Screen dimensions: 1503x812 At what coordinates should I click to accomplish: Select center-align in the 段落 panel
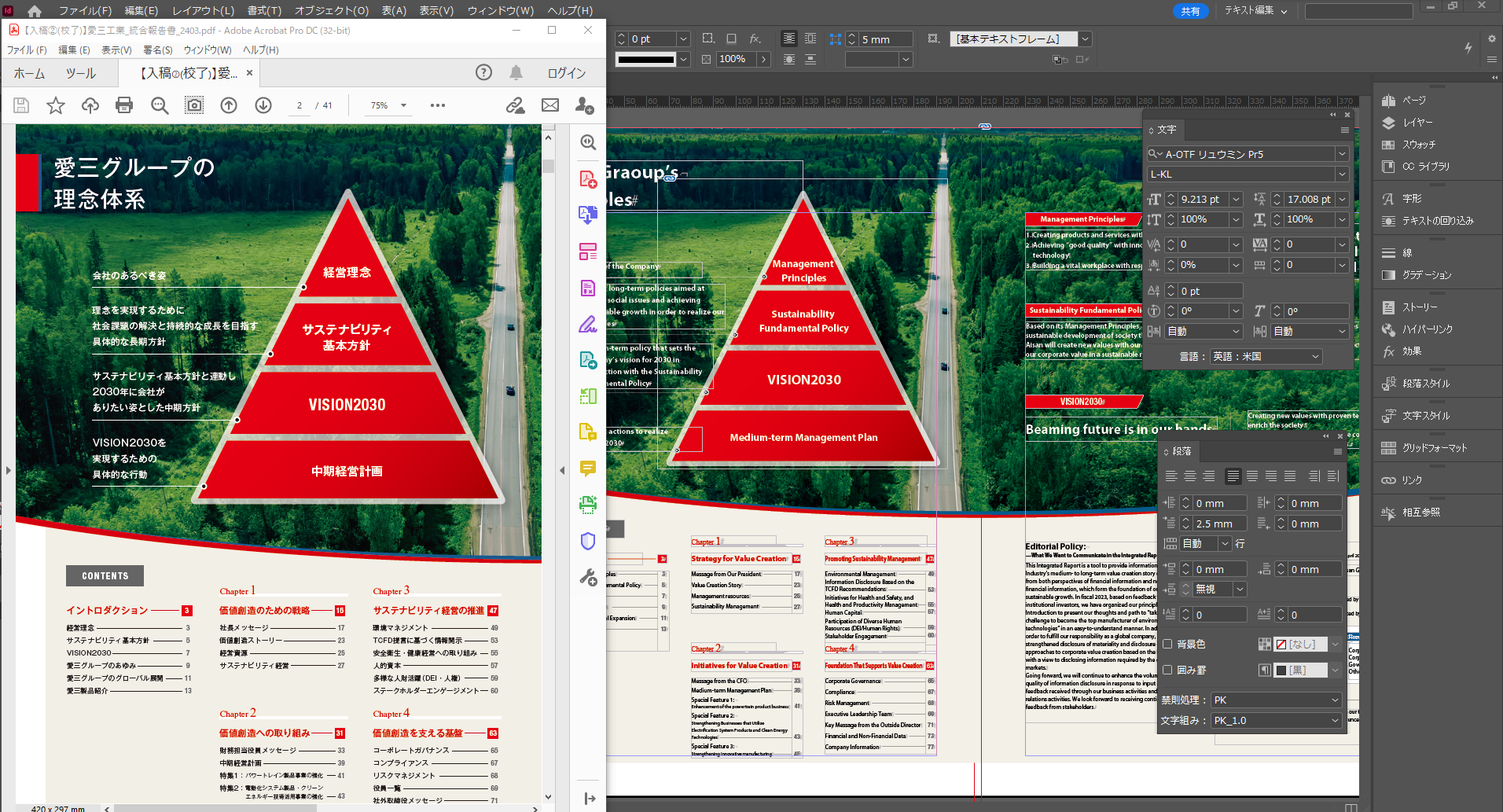(x=1190, y=476)
